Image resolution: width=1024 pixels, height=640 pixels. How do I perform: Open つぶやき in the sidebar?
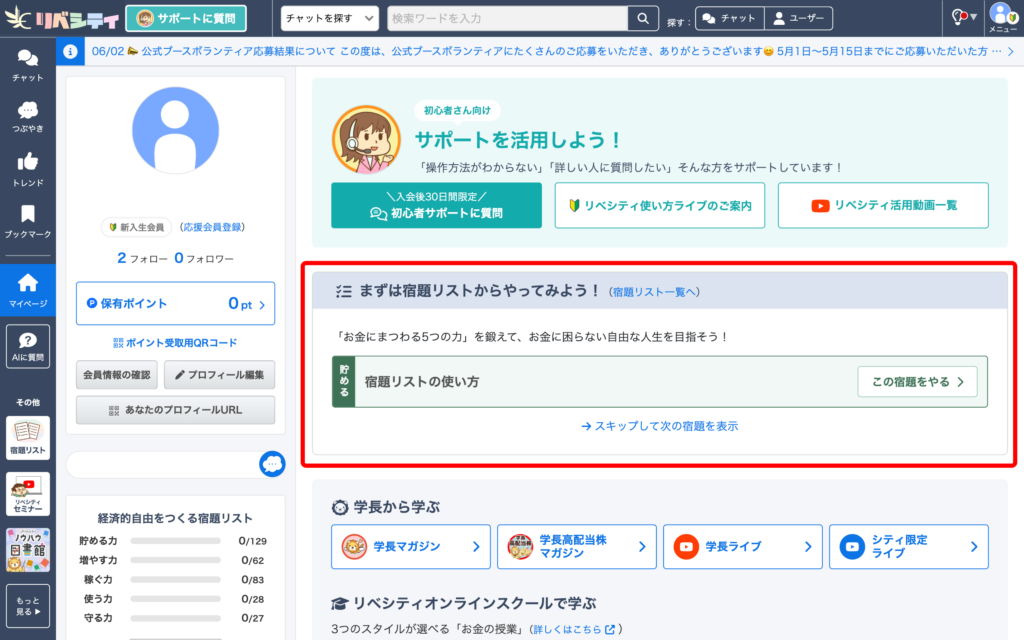27,117
